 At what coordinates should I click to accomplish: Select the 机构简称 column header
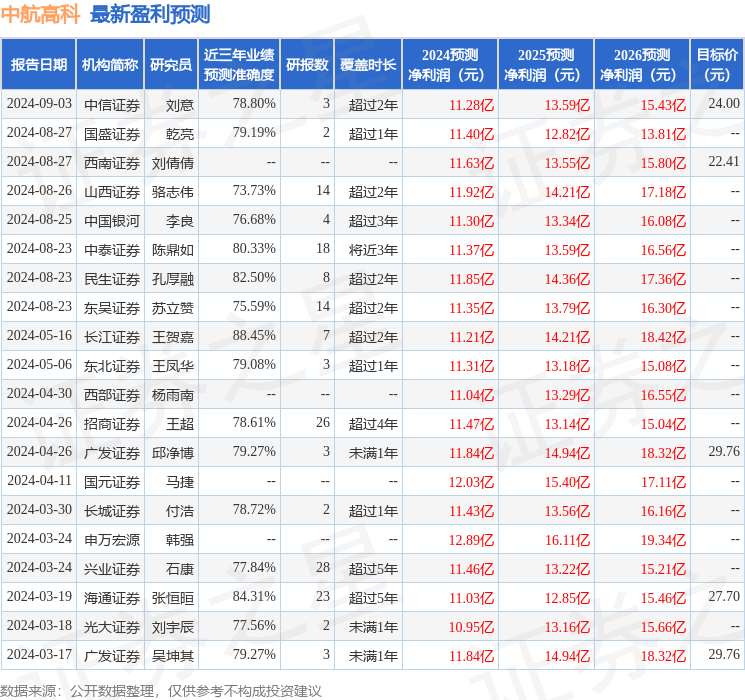110,64
